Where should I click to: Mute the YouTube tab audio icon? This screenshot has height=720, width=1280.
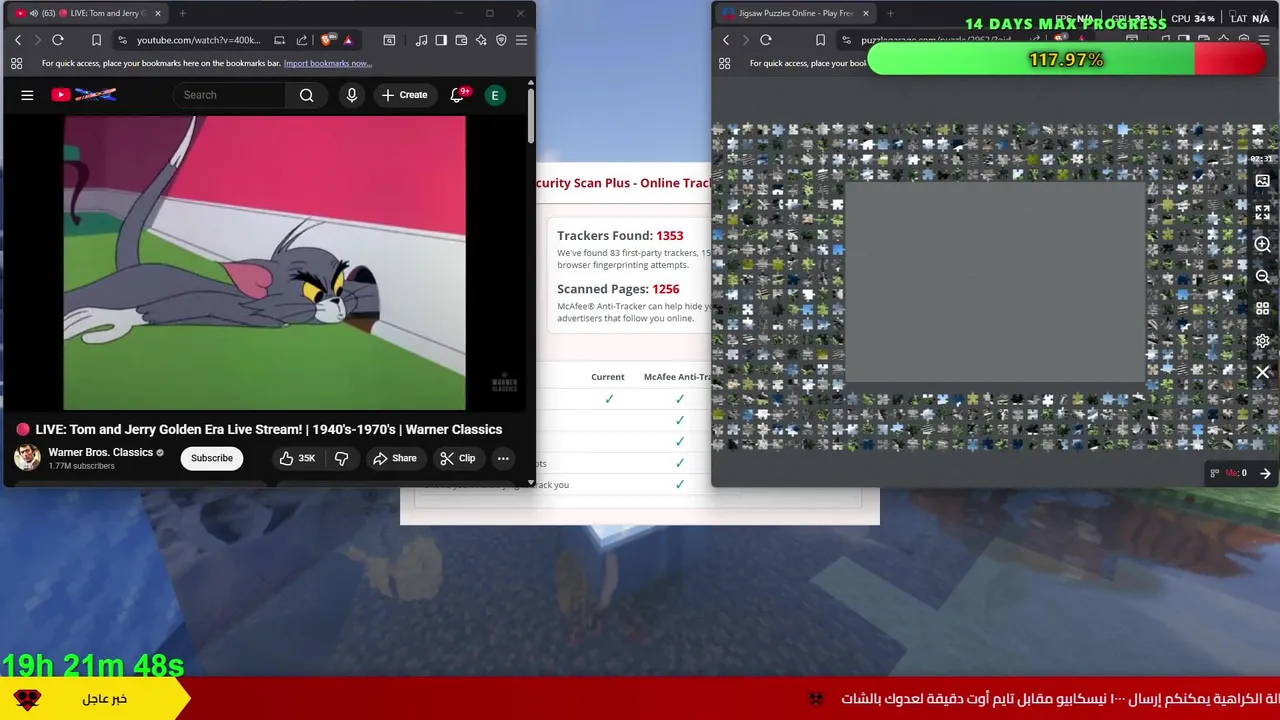point(33,13)
